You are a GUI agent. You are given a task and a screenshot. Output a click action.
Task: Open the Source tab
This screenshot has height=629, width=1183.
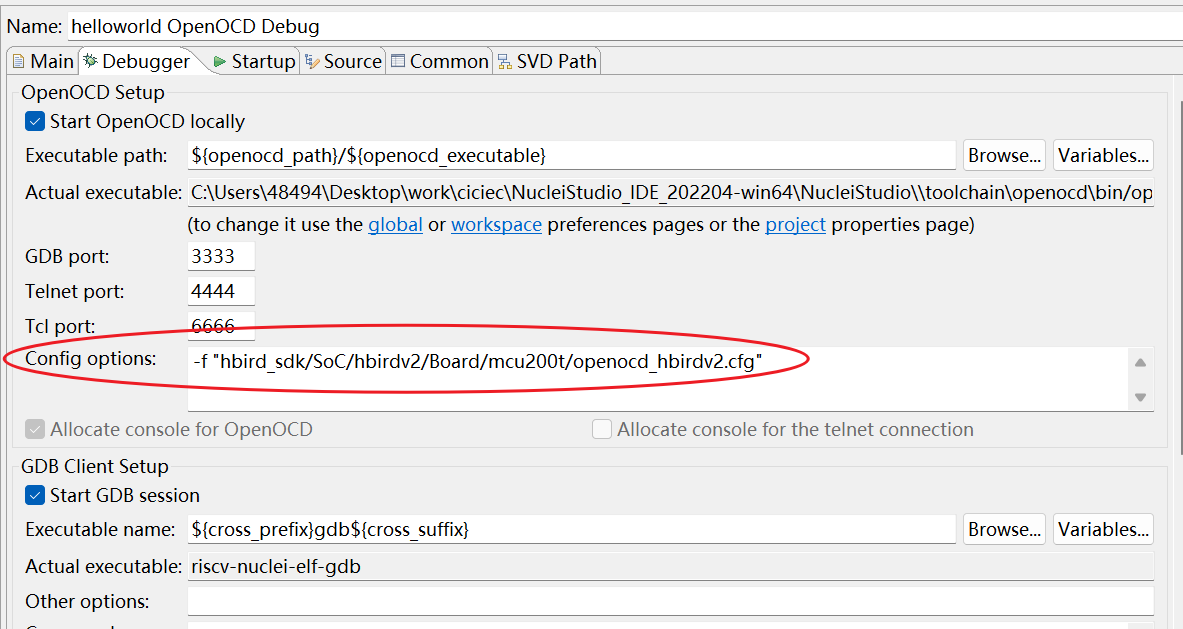(343, 62)
